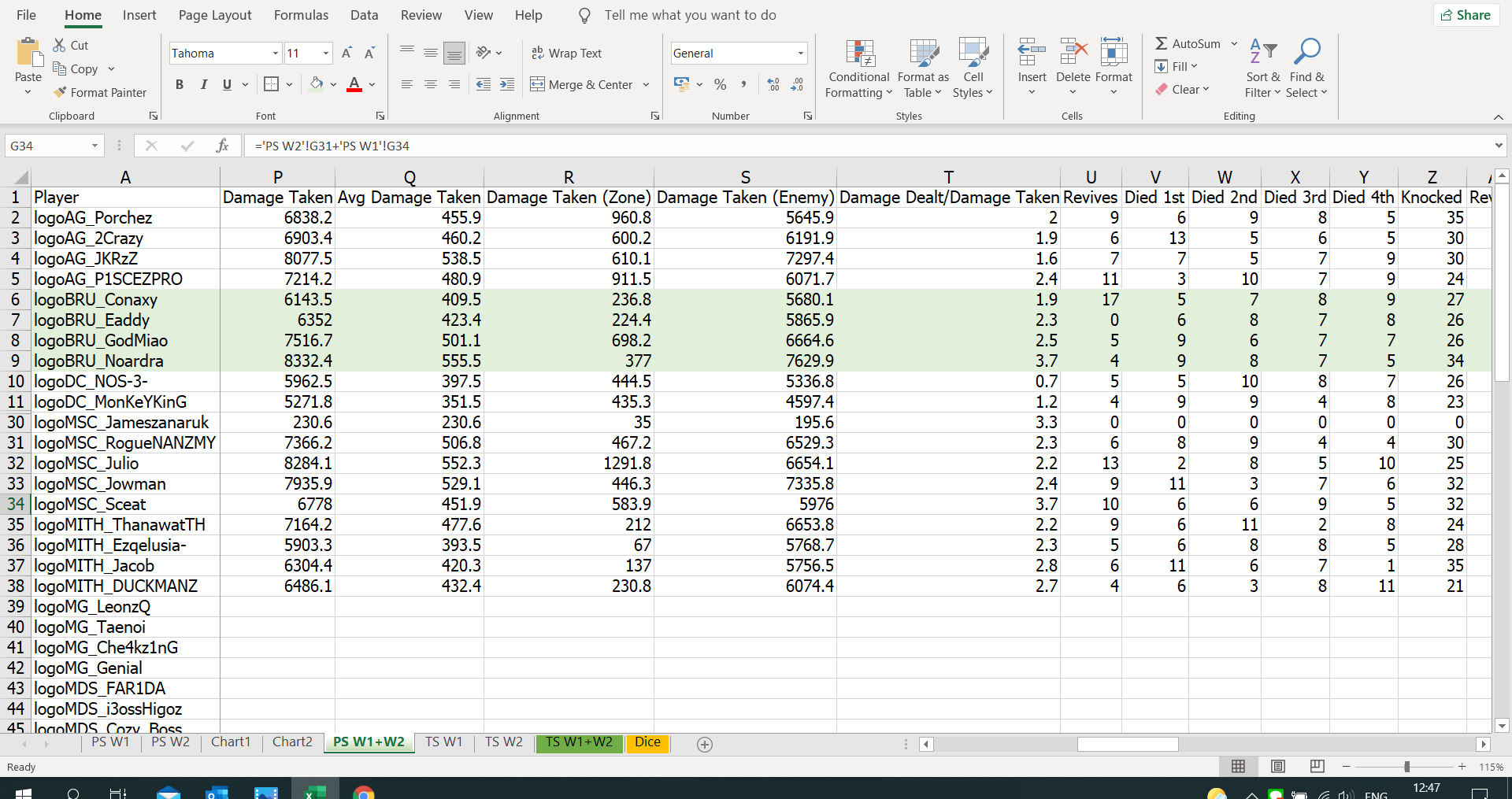This screenshot has height=799, width=1512.
Task: Click the zoom slider handle
Action: click(x=1406, y=766)
